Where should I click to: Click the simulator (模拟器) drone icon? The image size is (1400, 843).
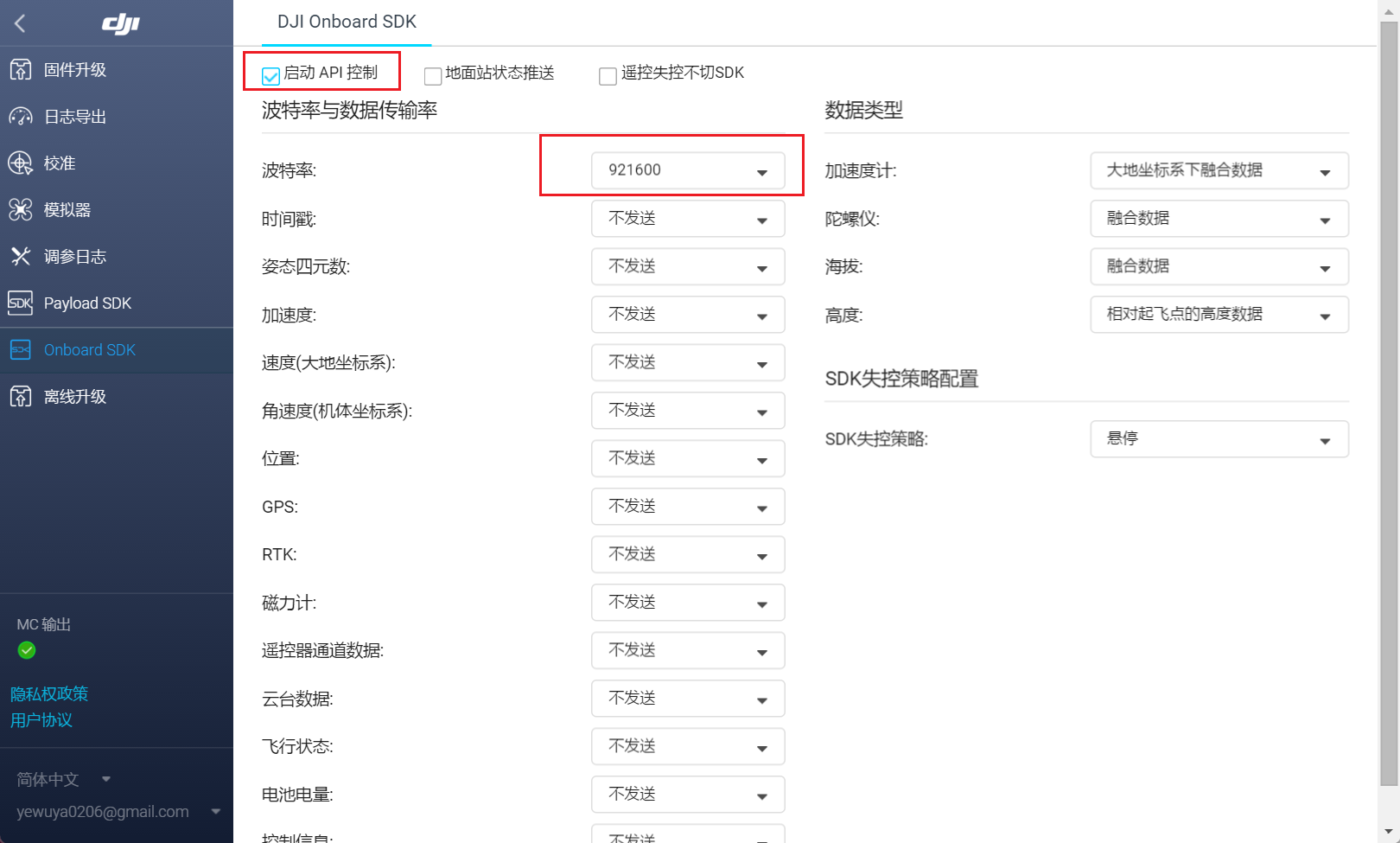pos(21,210)
